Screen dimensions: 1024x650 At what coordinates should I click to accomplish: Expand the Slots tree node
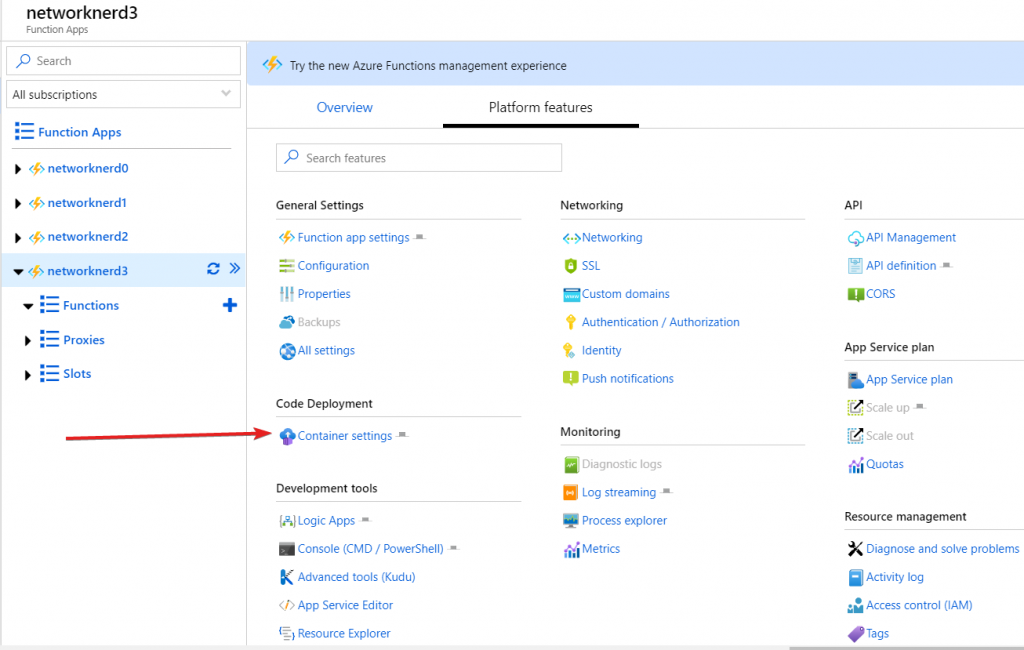(x=27, y=375)
